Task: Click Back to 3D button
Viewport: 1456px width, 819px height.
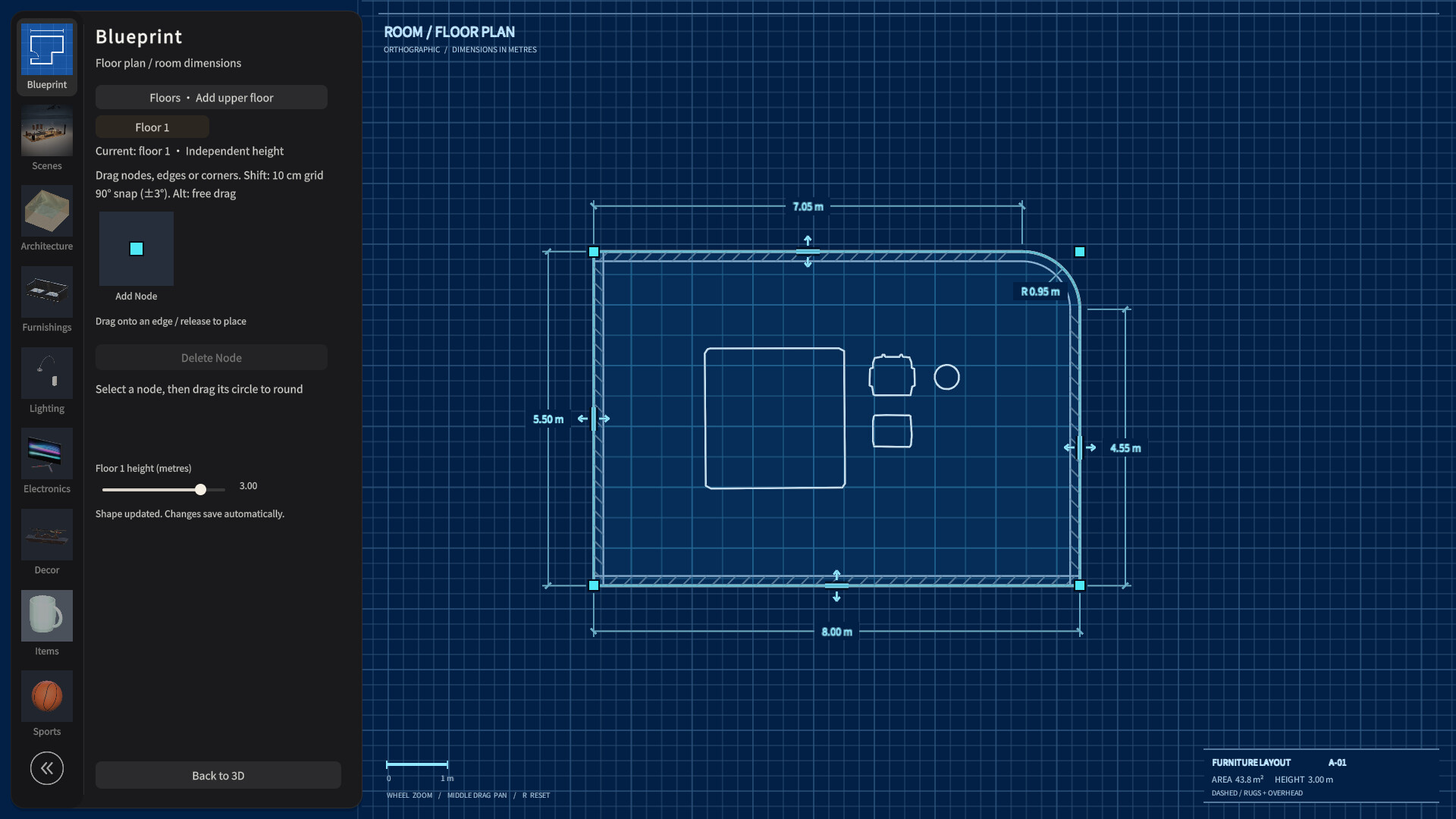Action: 218,776
